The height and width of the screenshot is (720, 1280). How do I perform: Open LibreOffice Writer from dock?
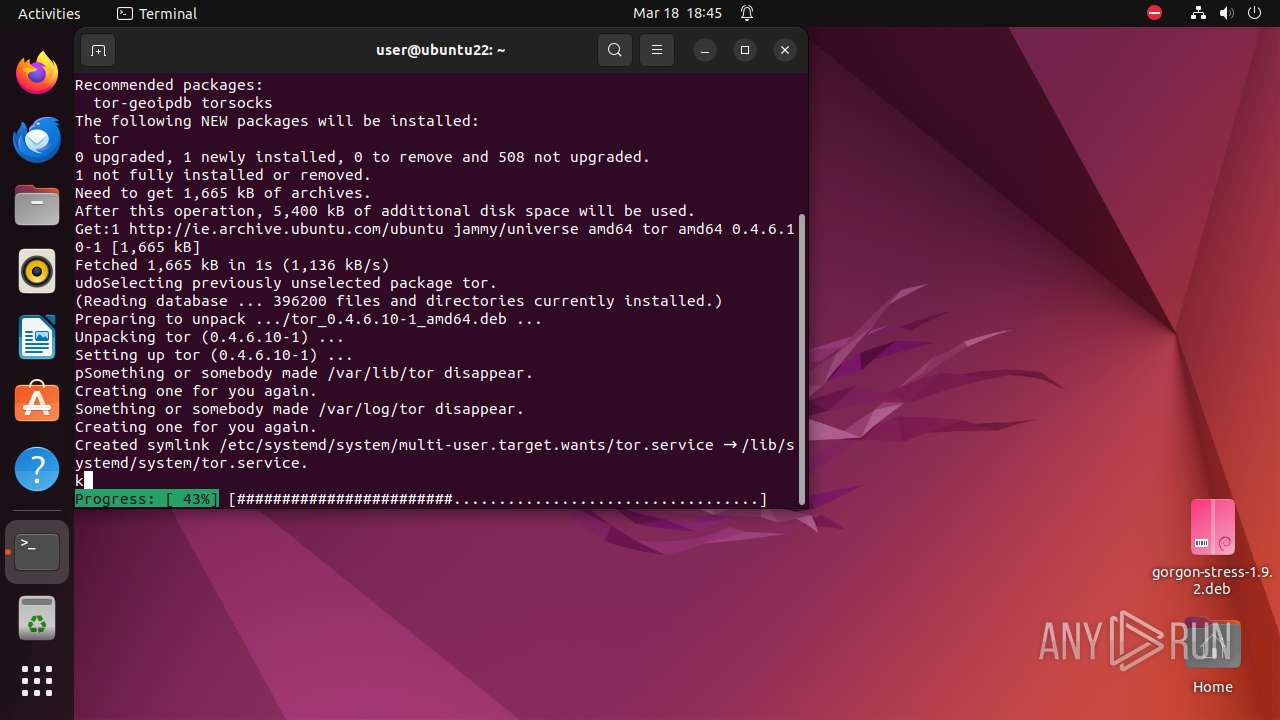point(37,337)
